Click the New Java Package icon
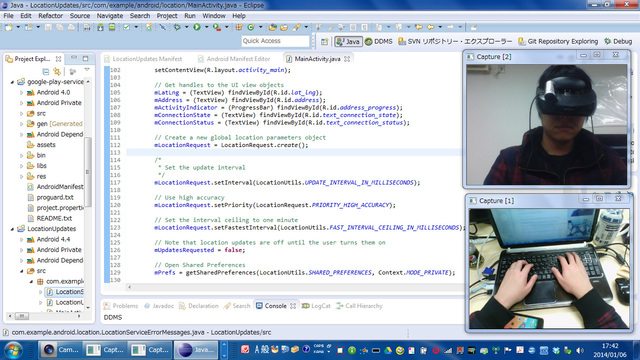The image size is (640, 360). [x=239, y=27]
